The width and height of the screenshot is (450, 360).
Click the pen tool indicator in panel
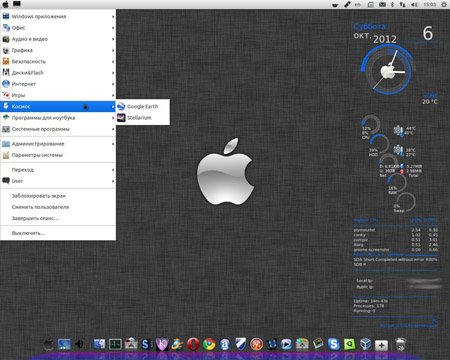(347, 5)
